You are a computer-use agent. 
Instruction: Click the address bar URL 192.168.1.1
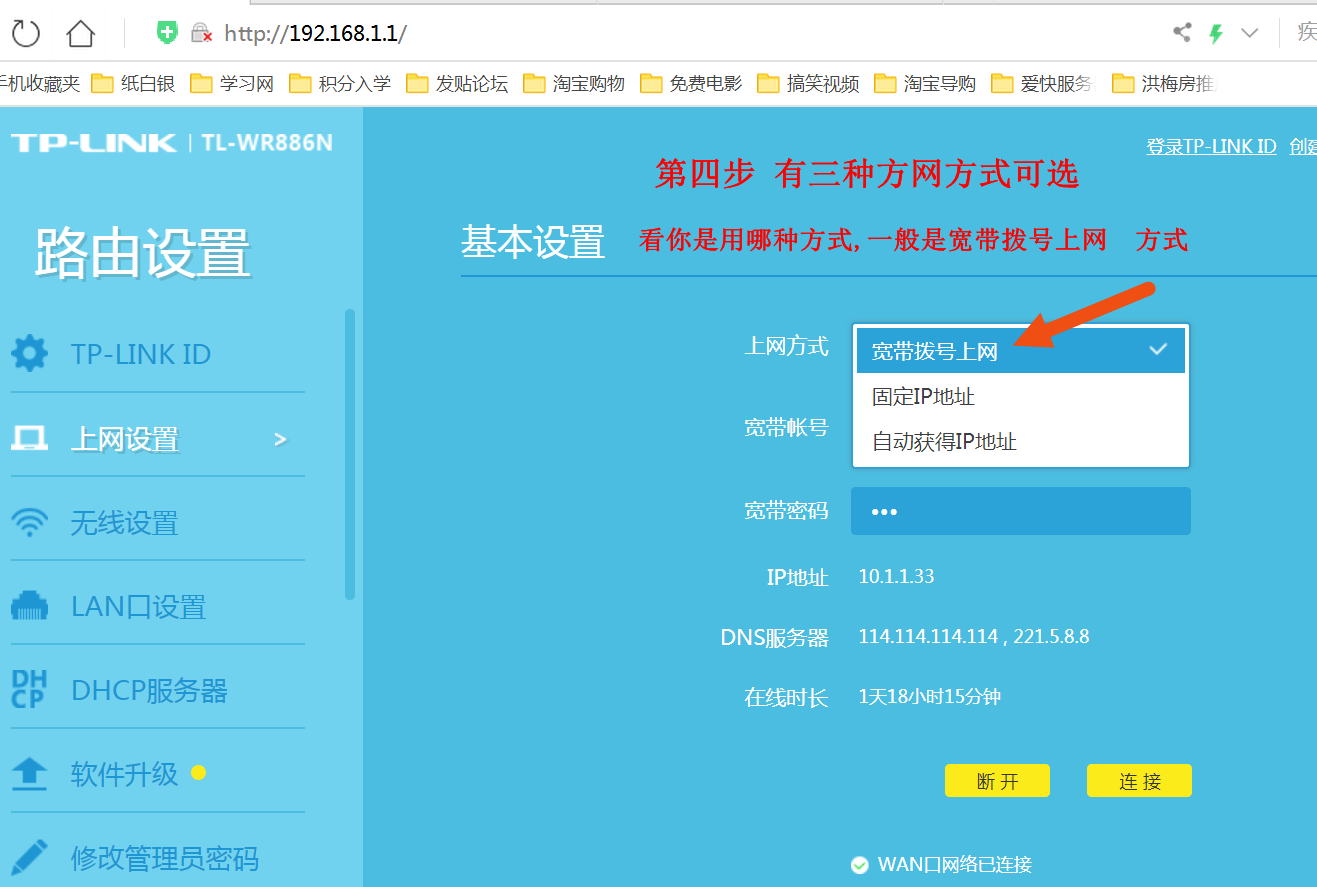point(315,33)
